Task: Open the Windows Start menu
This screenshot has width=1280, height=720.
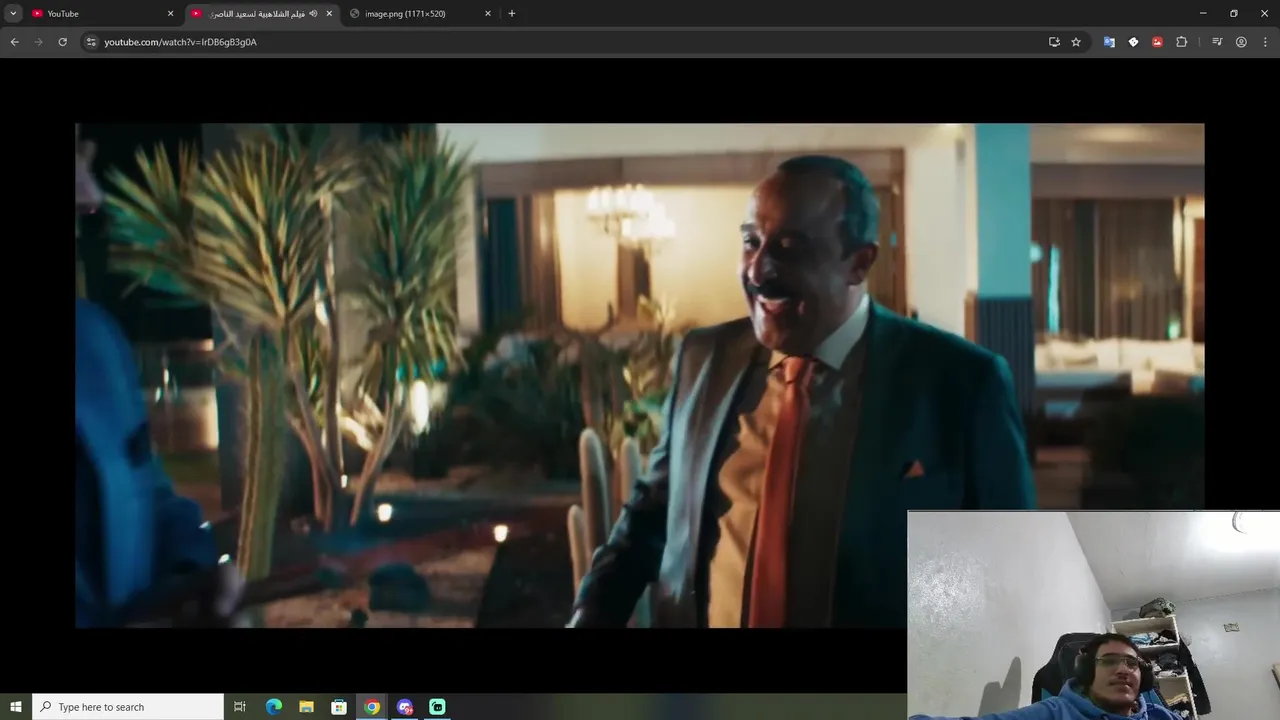Action: click(x=15, y=707)
